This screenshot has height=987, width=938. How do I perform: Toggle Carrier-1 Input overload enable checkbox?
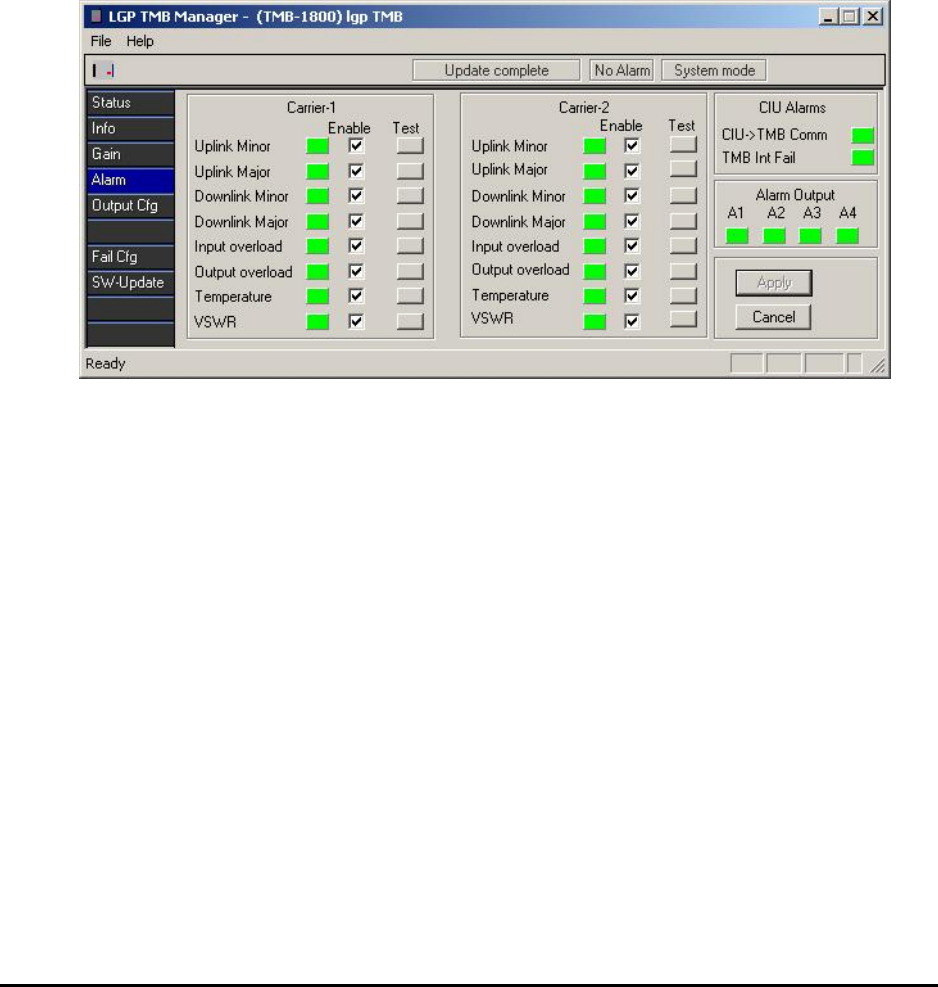coord(356,245)
